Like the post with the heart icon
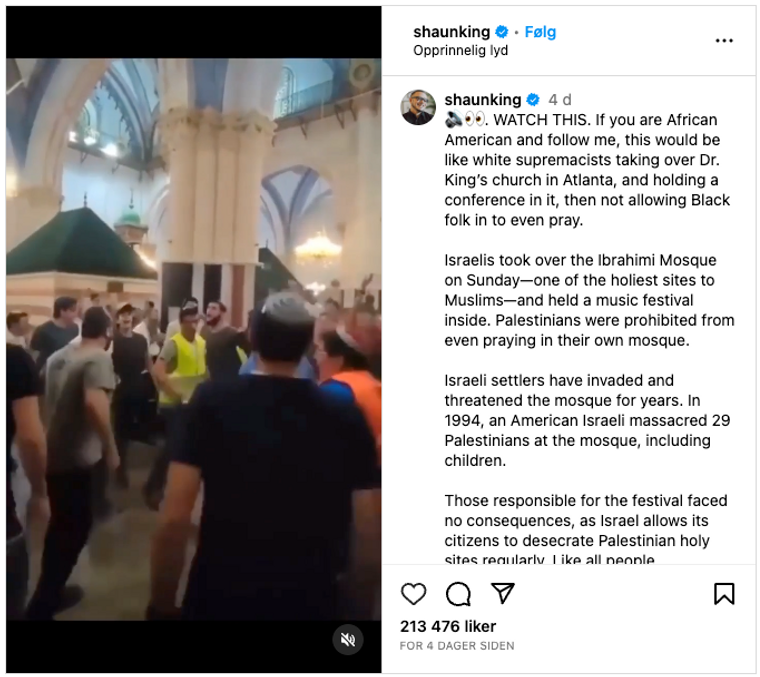Image resolution: width=760 pixels, height=677 pixels. pos(413,594)
